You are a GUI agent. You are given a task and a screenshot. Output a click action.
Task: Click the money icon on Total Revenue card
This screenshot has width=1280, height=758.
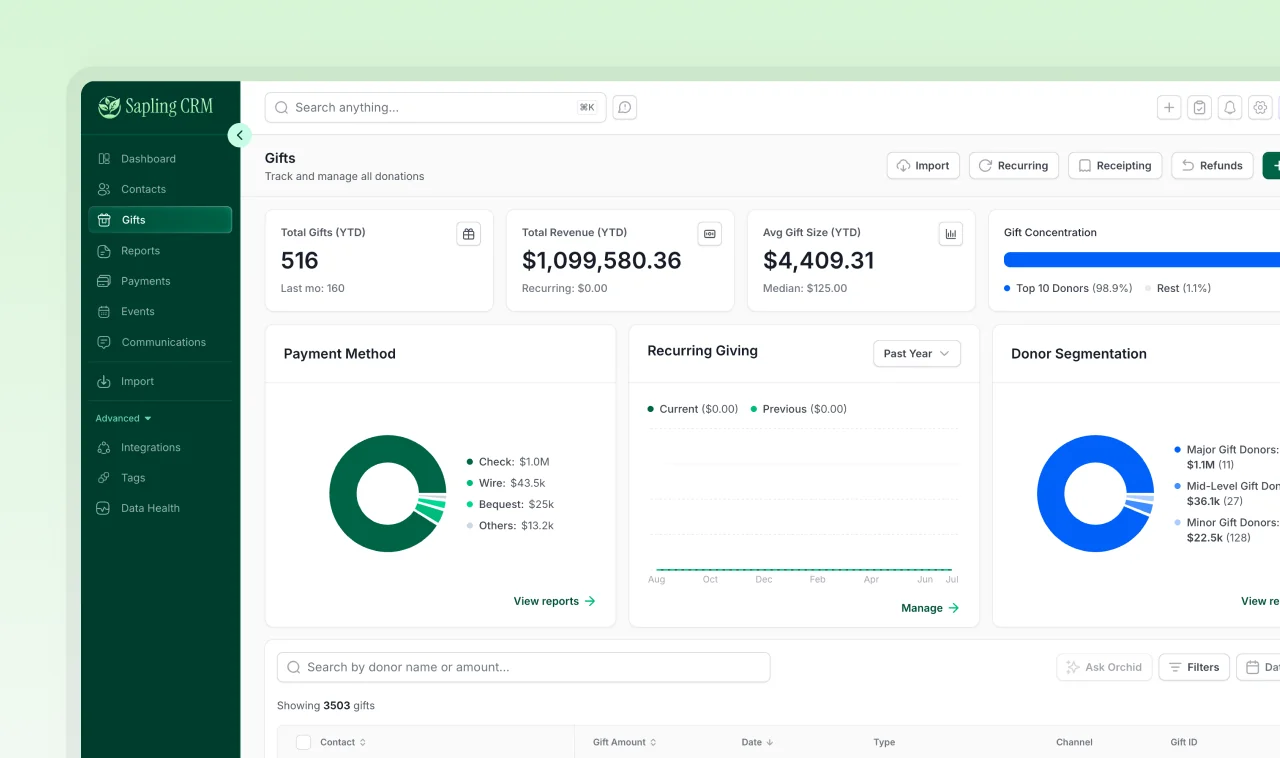click(x=709, y=234)
